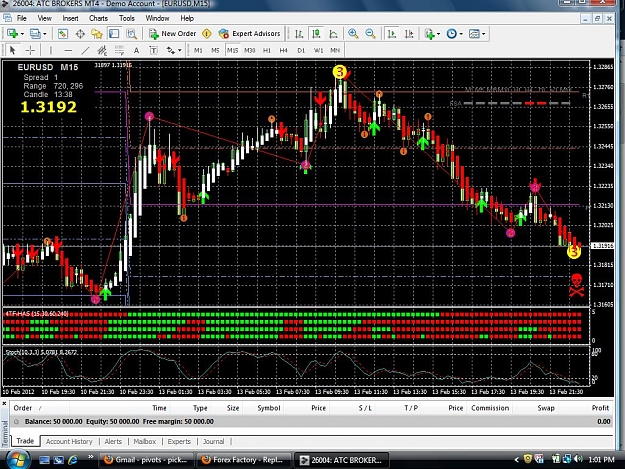
Task: Switch chart to D1 timeframe
Action: [x=301, y=51]
